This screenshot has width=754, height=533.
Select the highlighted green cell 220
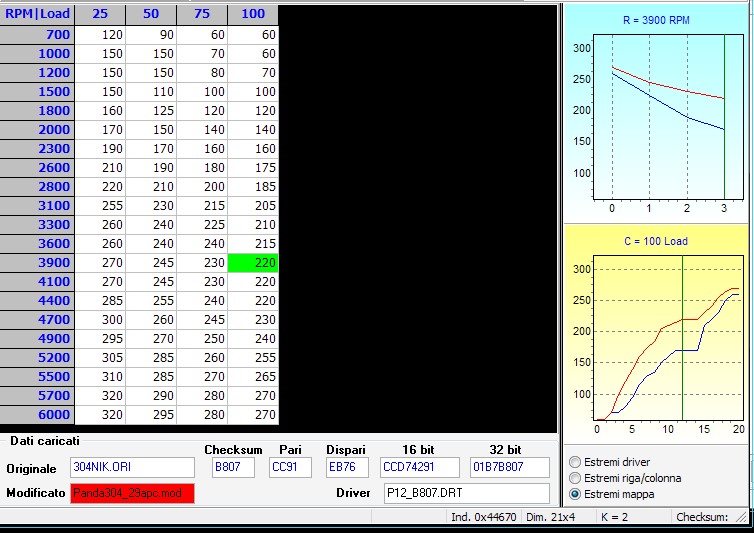[253, 263]
